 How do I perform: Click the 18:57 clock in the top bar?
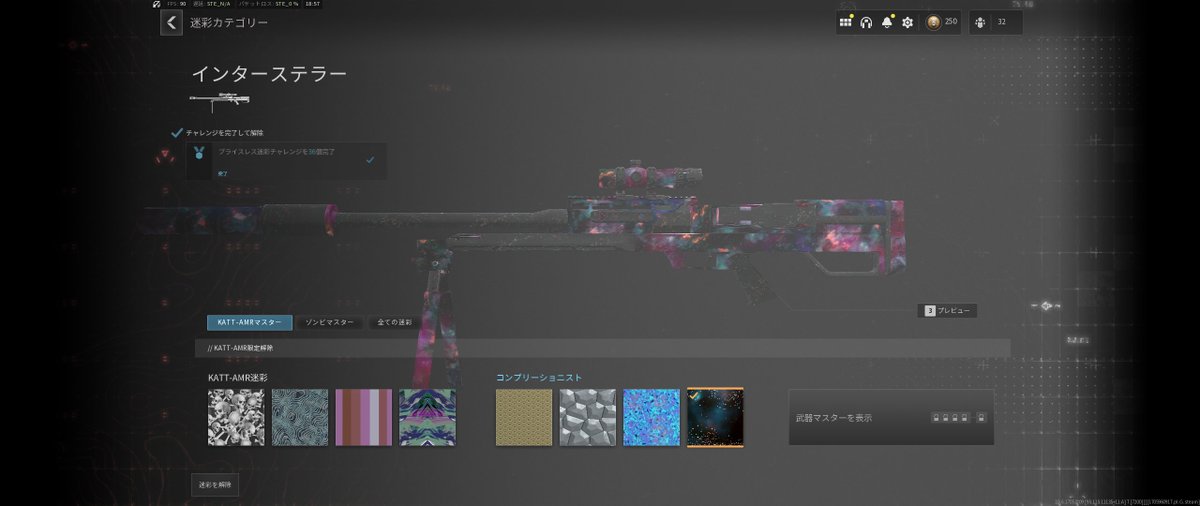(313, 4)
